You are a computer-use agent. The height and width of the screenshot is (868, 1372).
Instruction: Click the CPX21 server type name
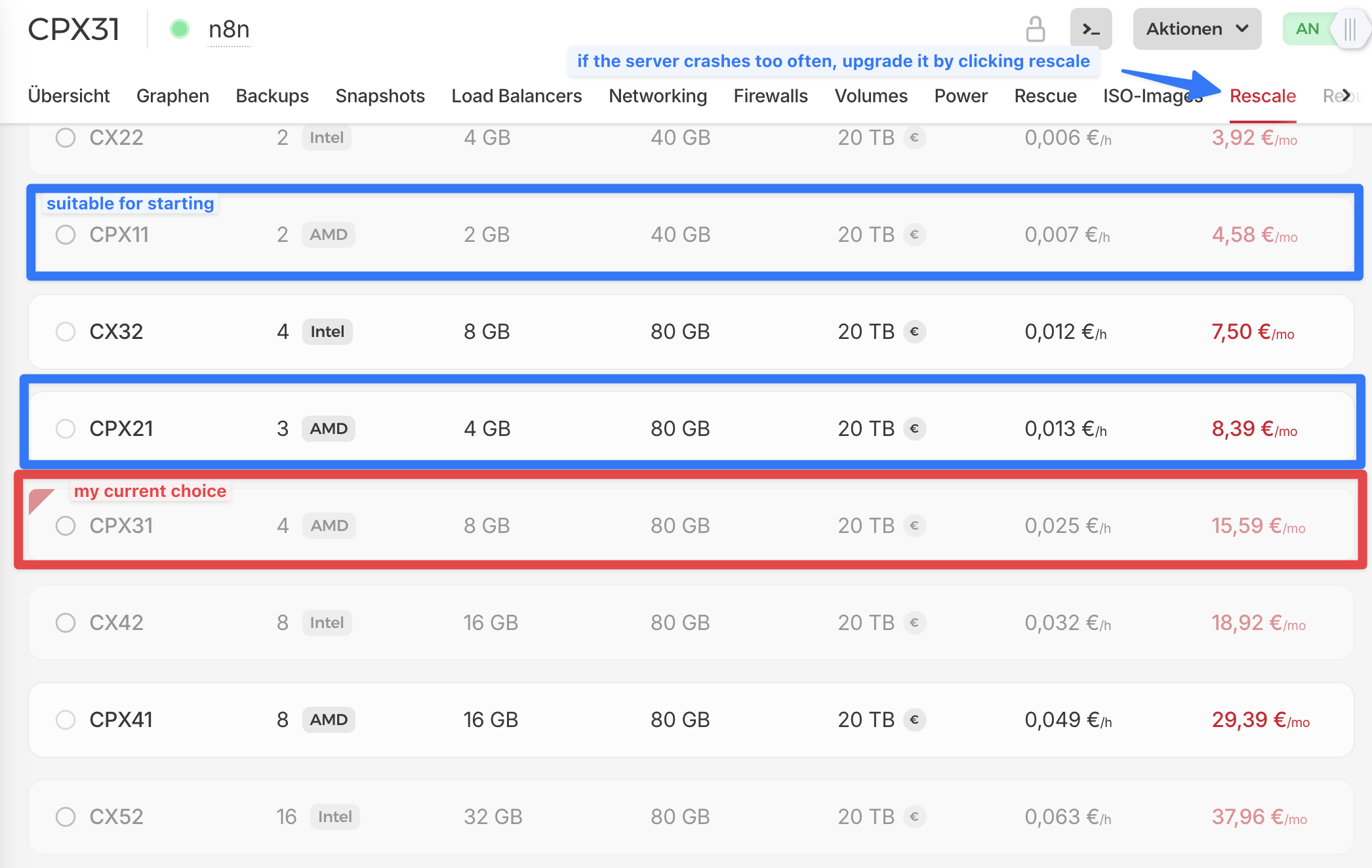(121, 429)
